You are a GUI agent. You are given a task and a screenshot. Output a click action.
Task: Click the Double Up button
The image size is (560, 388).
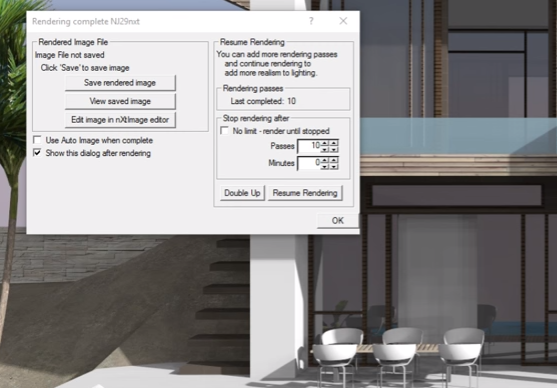(242, 193)
